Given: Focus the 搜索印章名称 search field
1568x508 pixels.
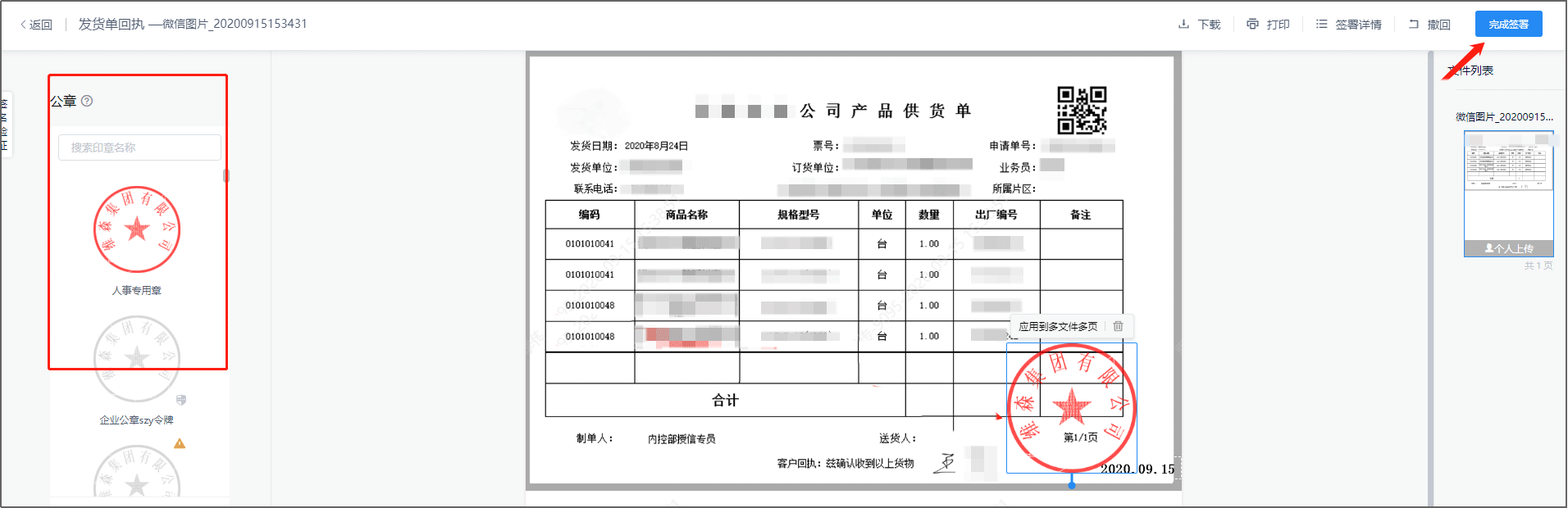Looking at the screenshot, I should 139,147.
